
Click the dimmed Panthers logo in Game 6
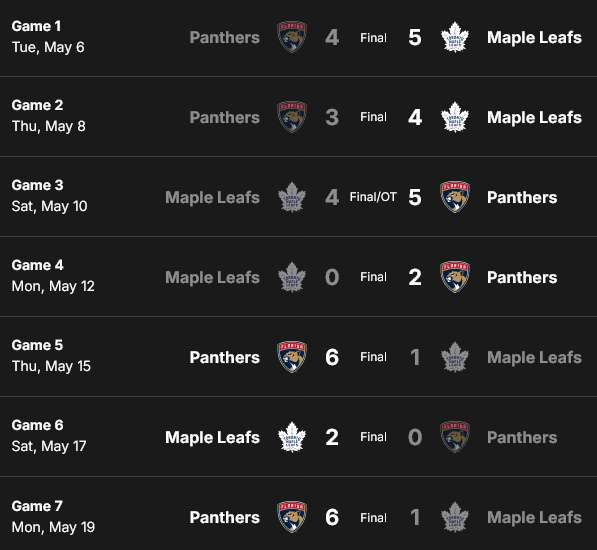click(x=455, y=437)
